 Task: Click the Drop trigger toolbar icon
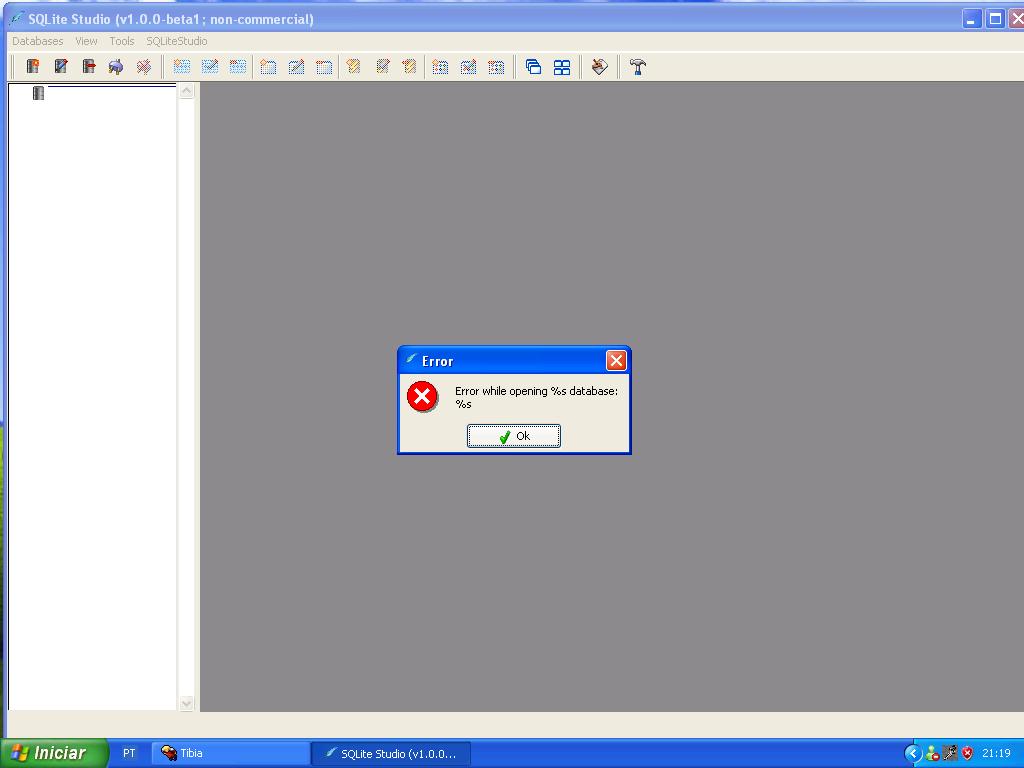pyautogui.click(x=409, y=66)
